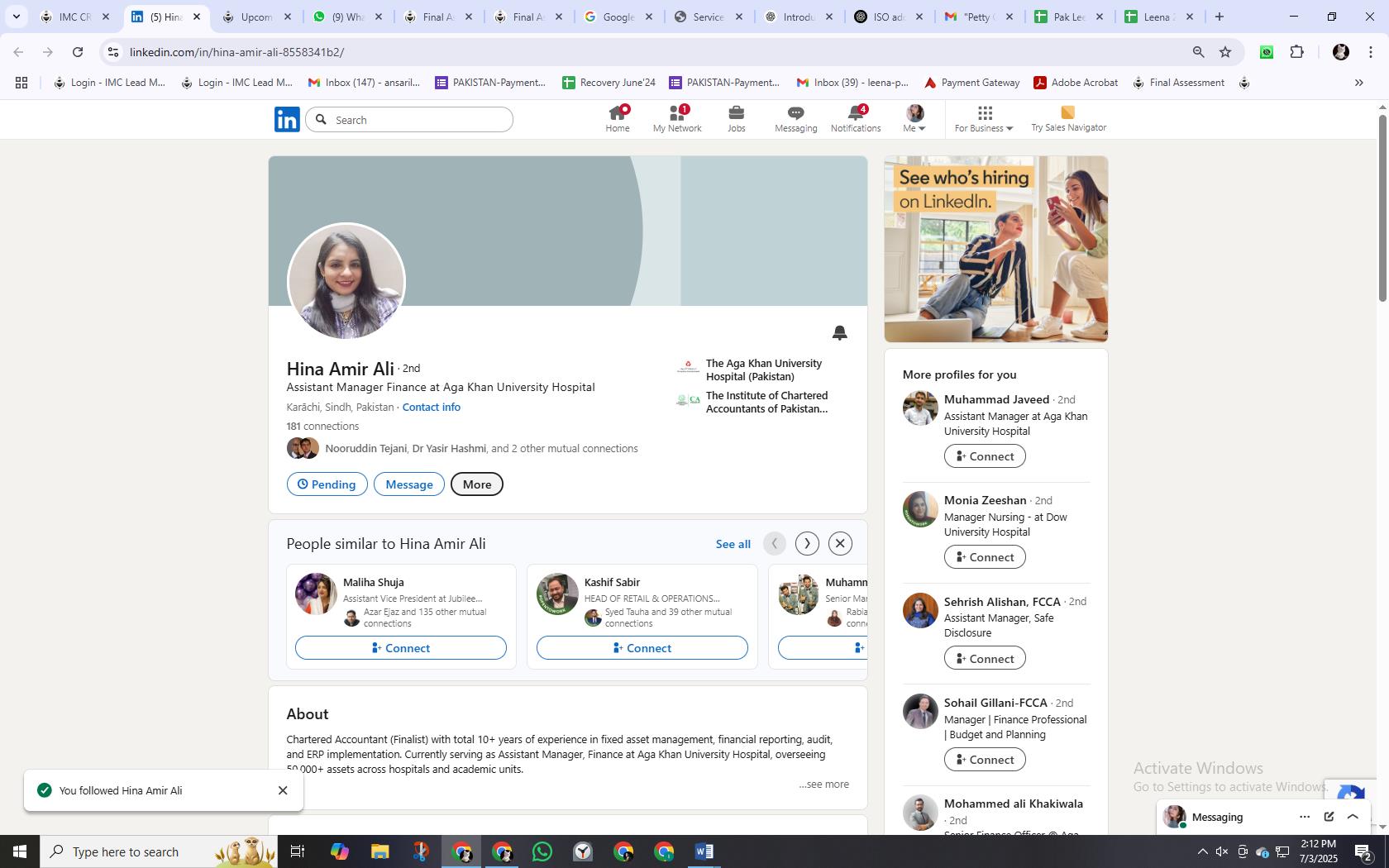Expand For Business dropdown
Viewport: 1389px width, 868px height.
coord(983,118)
